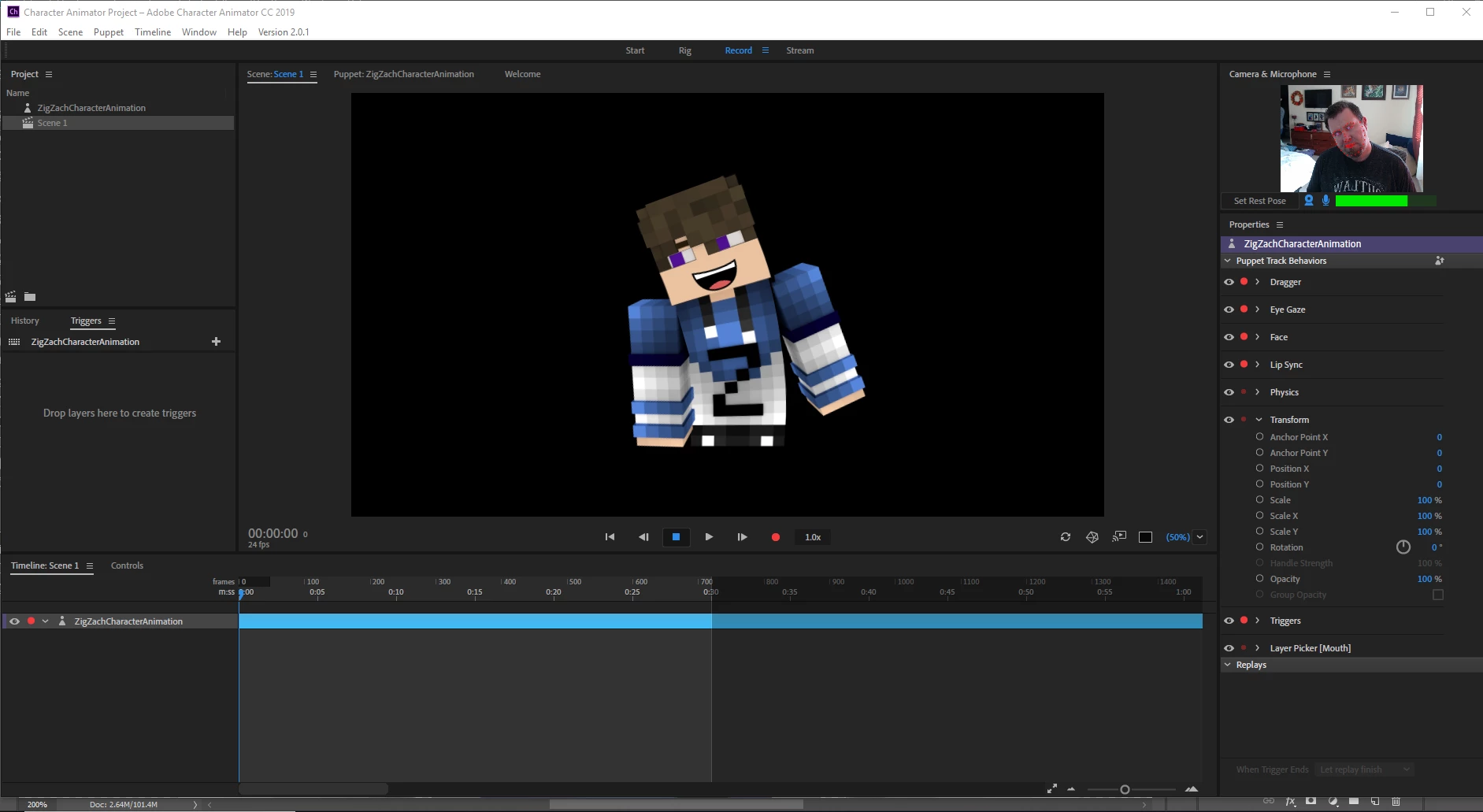Viewport: 1483px width, 812px height.
Task: Click the stream scene live cast icon
Action: pyautogui.click(x=1119, y=537)
